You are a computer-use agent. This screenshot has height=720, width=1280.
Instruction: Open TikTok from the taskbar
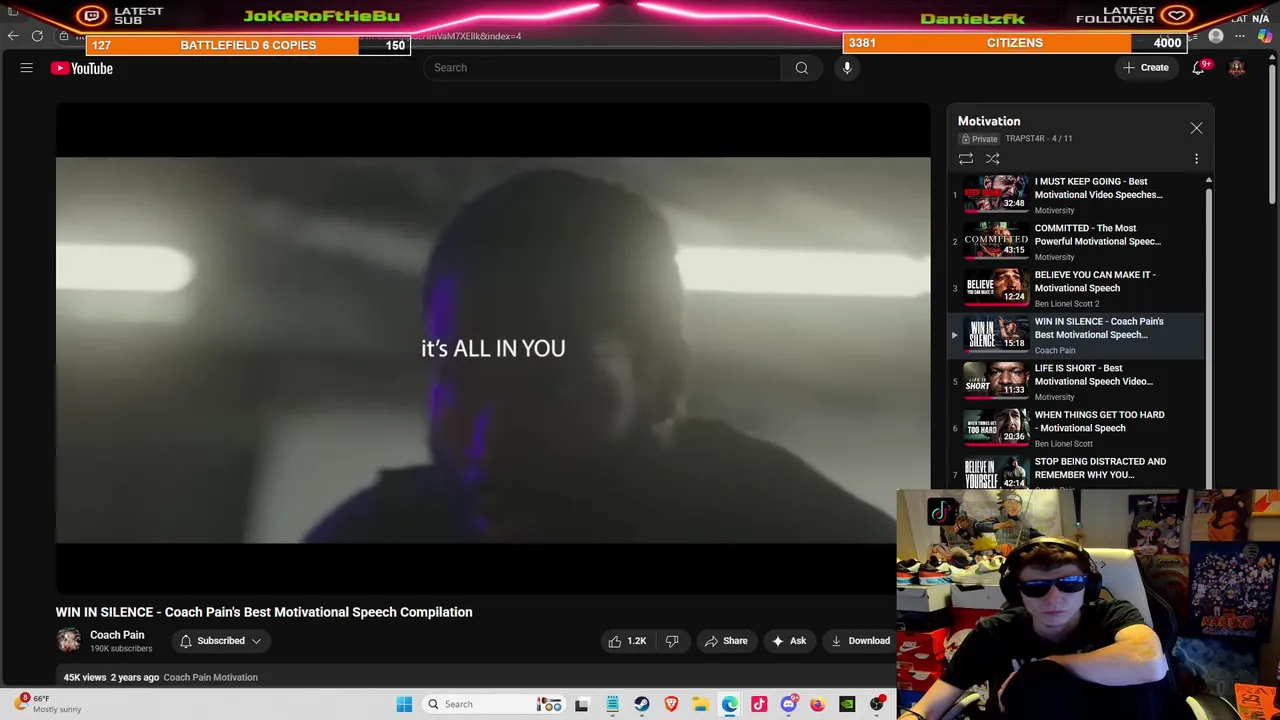click(759, 704)
